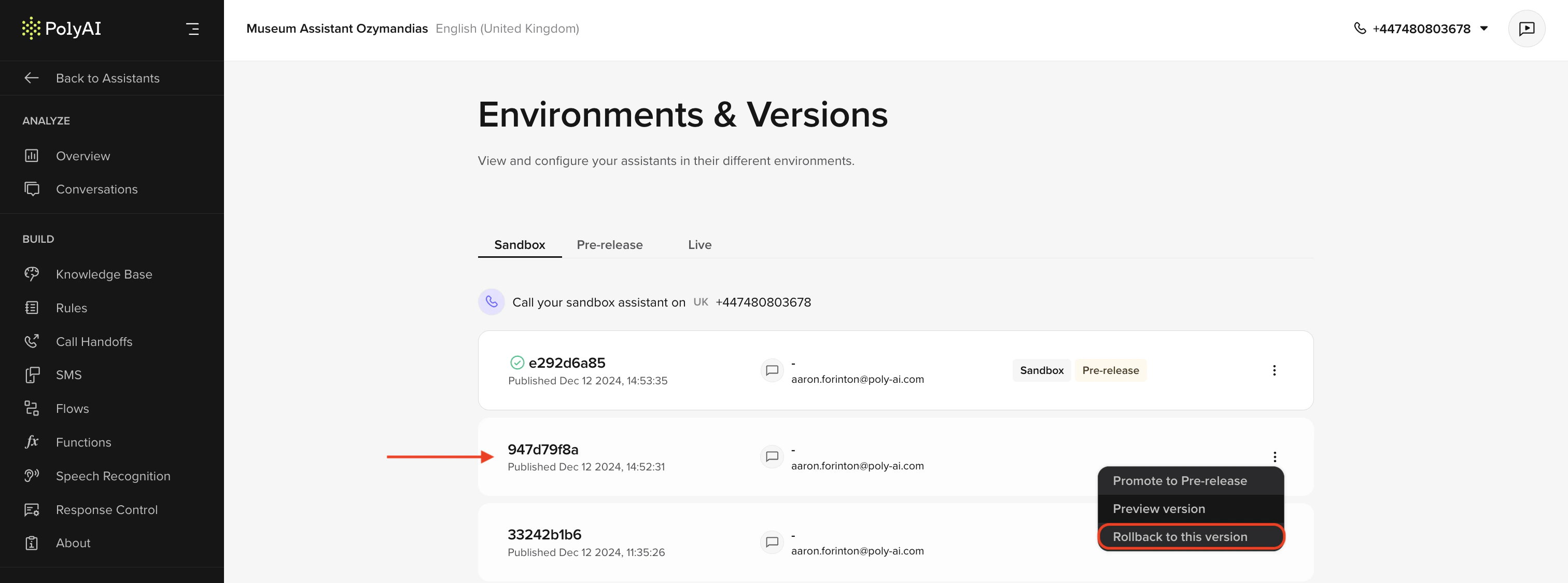Screen dimensions: 1568x583
Task: Choose Promote to Pre-release option
Action: coord(1180,481)
